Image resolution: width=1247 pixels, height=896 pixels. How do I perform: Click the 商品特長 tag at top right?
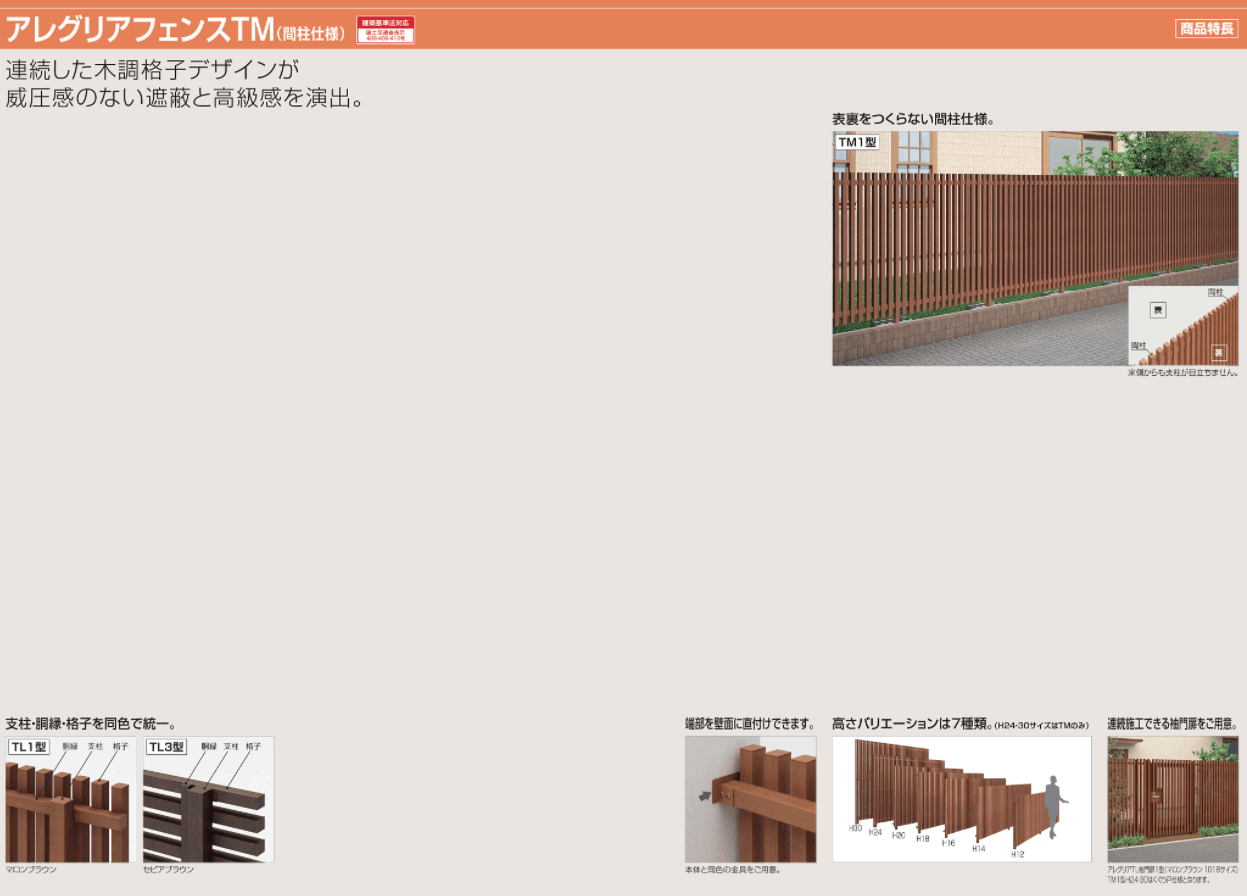1206,29
